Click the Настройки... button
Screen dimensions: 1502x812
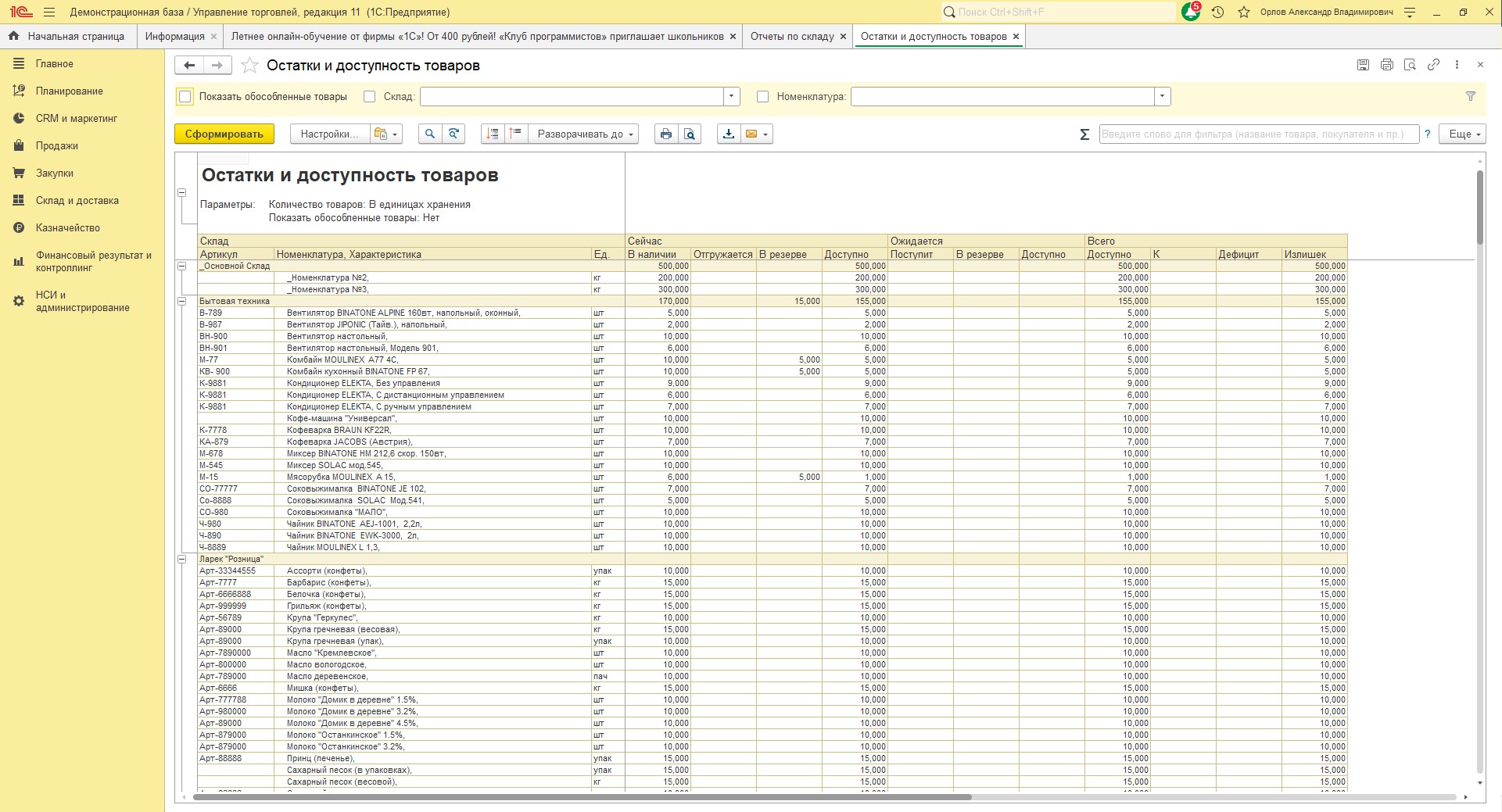[x=329, y=134]
